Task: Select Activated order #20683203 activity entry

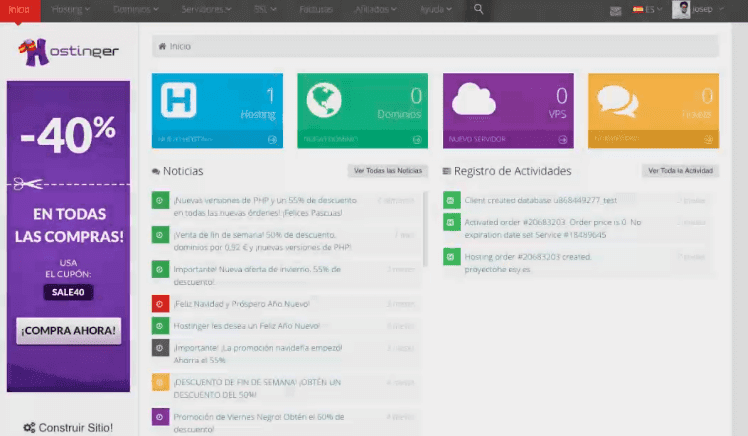Action: click(x=552, y=228)
